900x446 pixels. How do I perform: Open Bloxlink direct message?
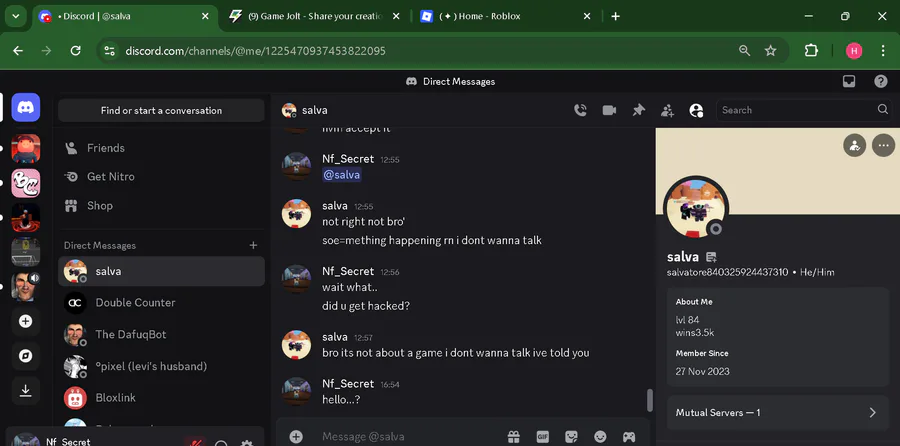tap(161, 398)
